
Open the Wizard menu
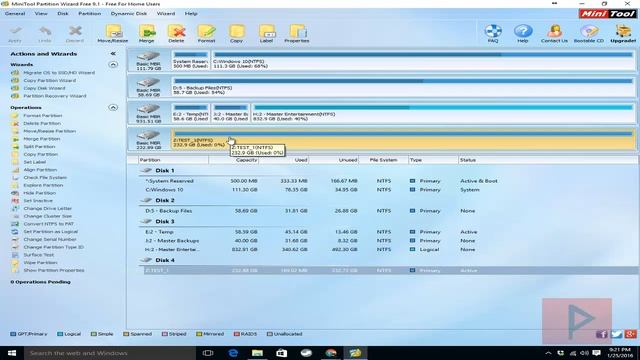[x=166, y=13]
